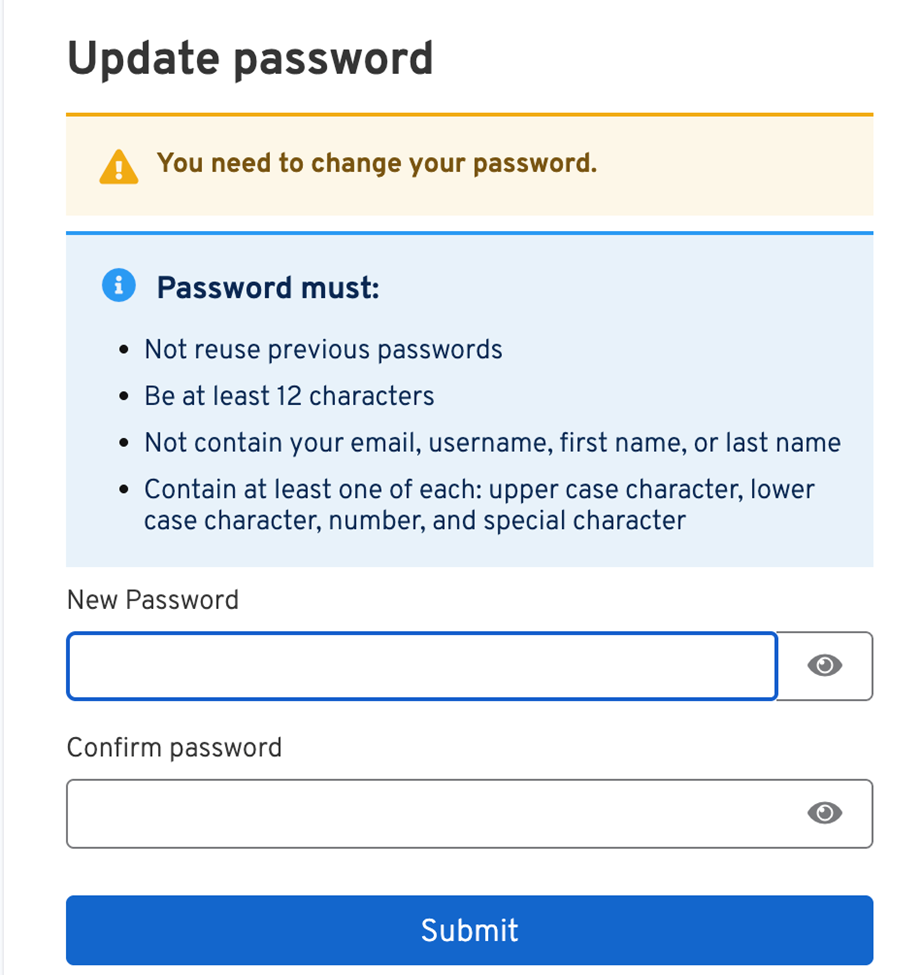Select the Password must header text

click(x=266, y=287)
